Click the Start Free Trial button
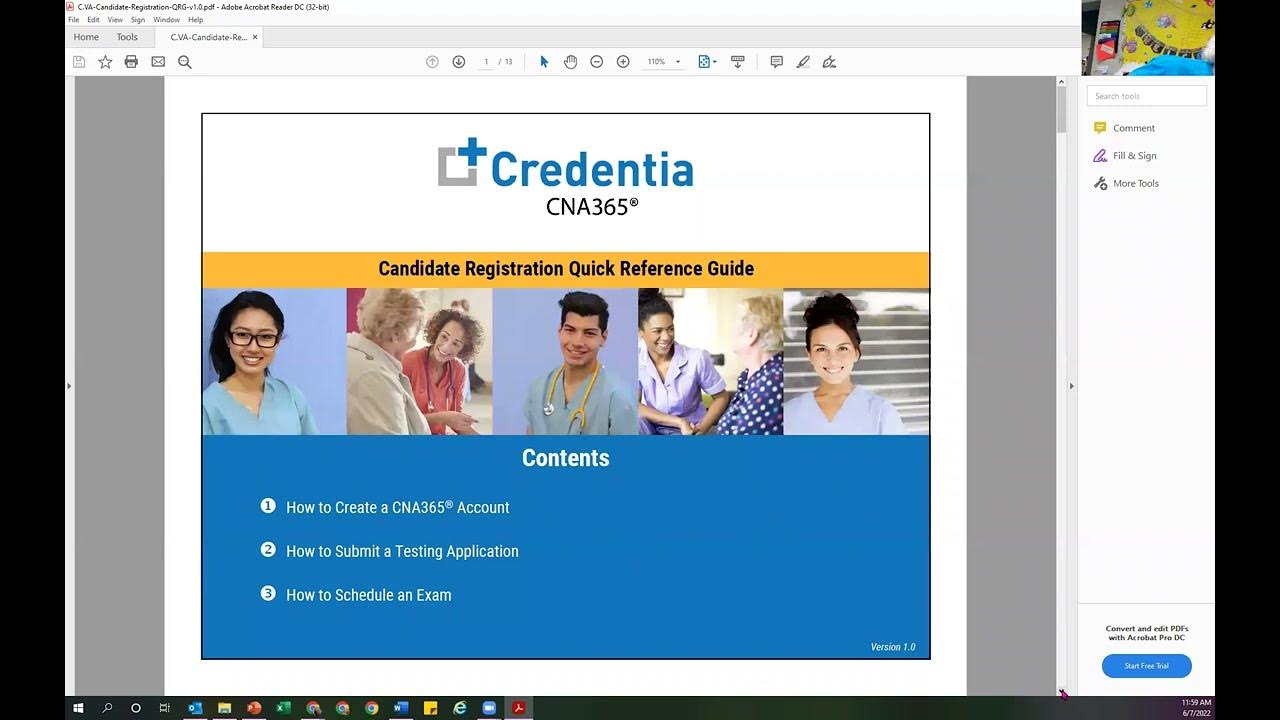 point(1147,666)
